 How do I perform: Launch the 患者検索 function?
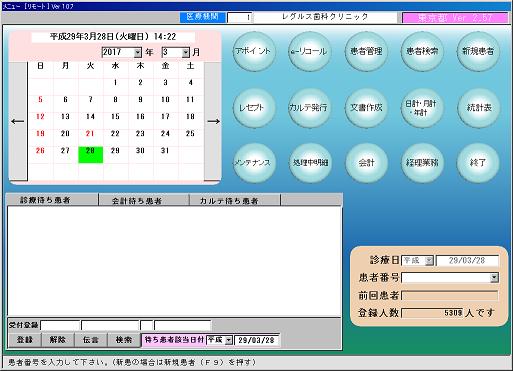pyautogui.click(x=422, y=51)
